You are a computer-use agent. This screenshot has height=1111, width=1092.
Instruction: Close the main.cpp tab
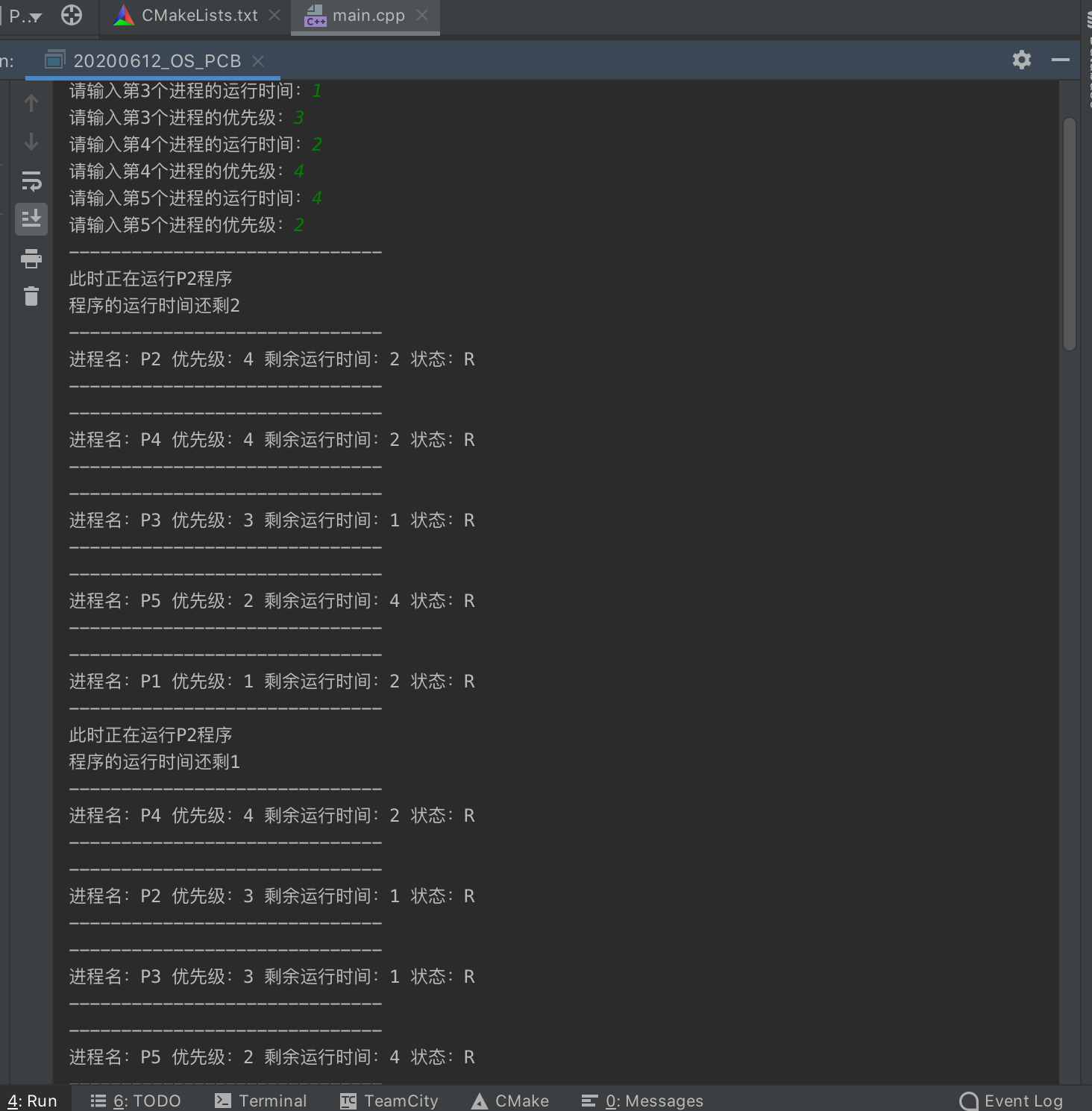[x=422, y=15]
